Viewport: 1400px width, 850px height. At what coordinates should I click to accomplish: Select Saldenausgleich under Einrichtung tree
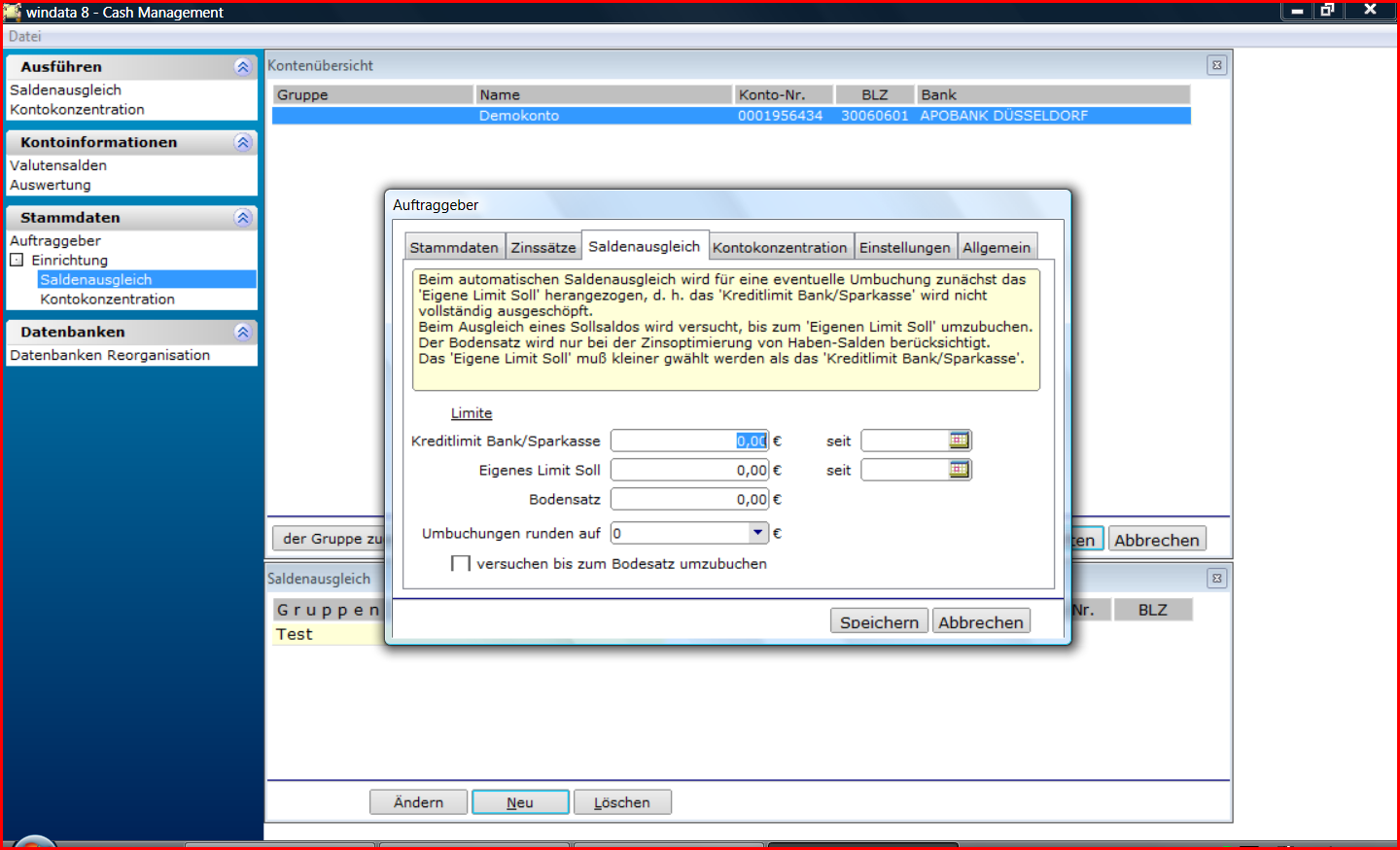[x=147, y=279]
